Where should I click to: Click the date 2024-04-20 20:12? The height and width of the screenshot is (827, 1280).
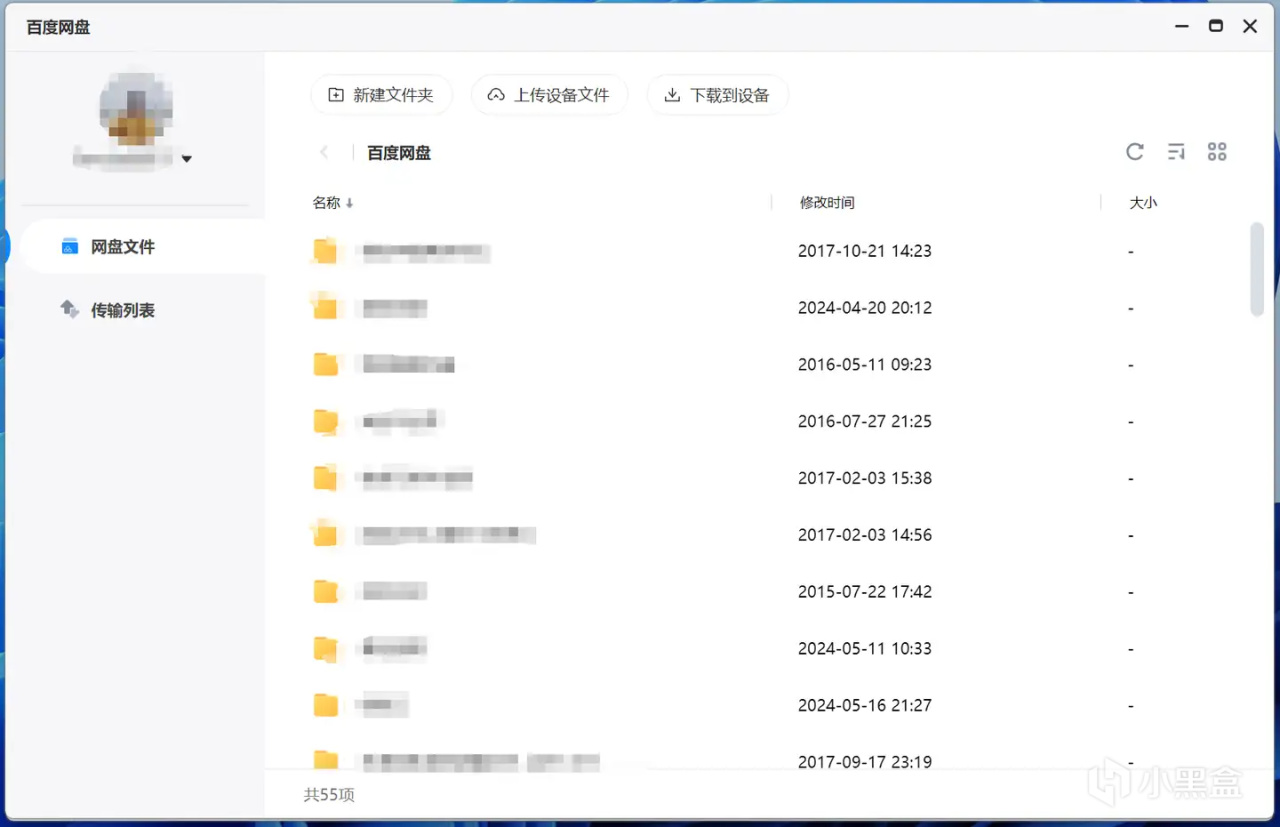(865, 308)
